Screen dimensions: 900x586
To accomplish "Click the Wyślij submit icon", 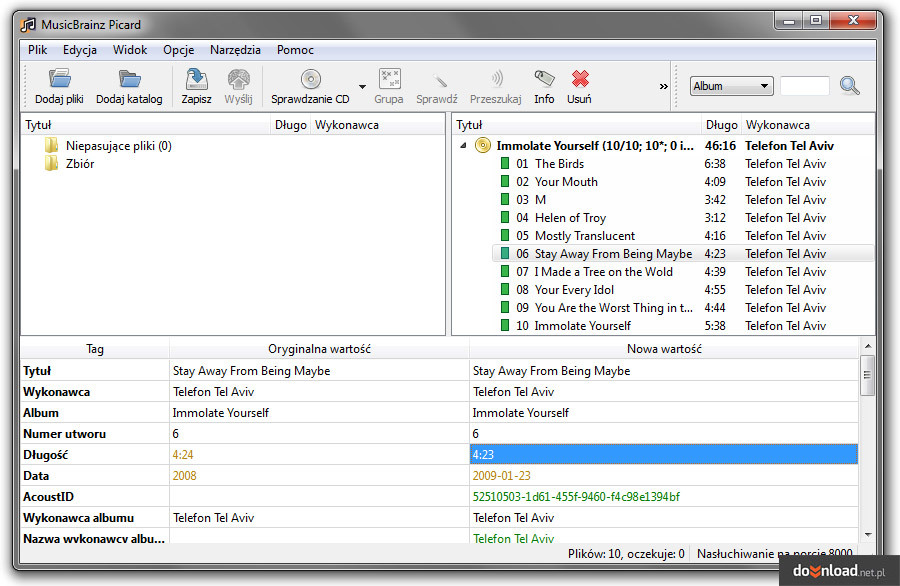I will click(x=238, y=79).
